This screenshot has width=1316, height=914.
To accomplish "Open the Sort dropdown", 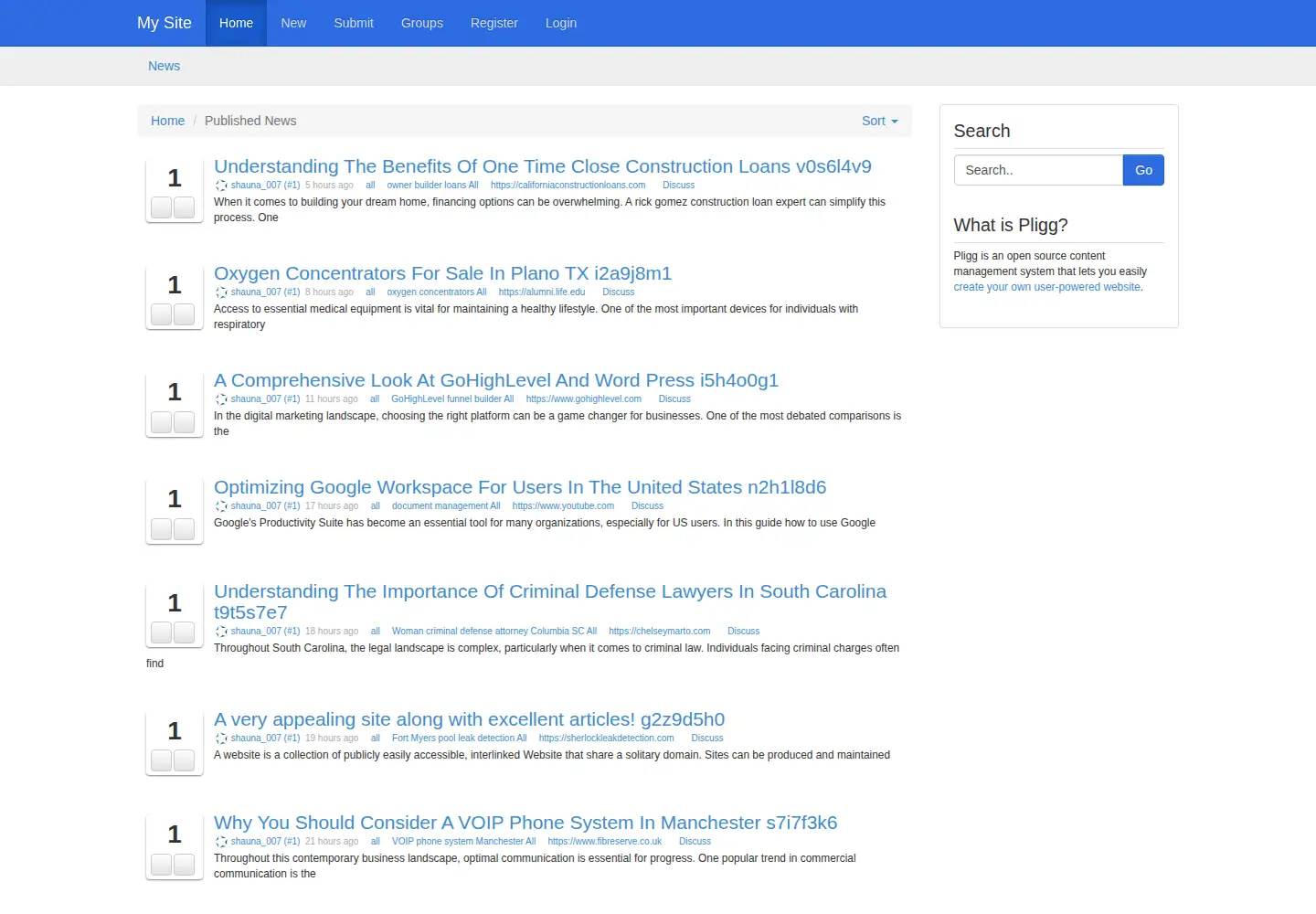I will click(x=880, y=121).
